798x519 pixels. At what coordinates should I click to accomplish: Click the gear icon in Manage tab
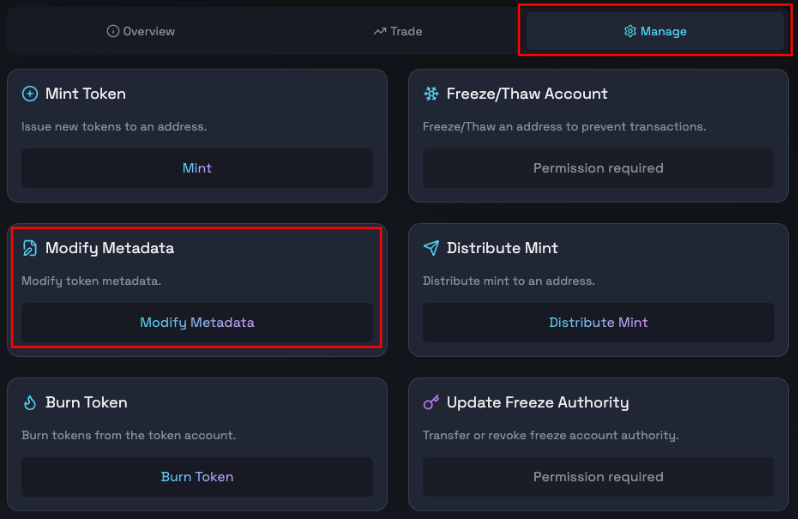tap(630, 31)
